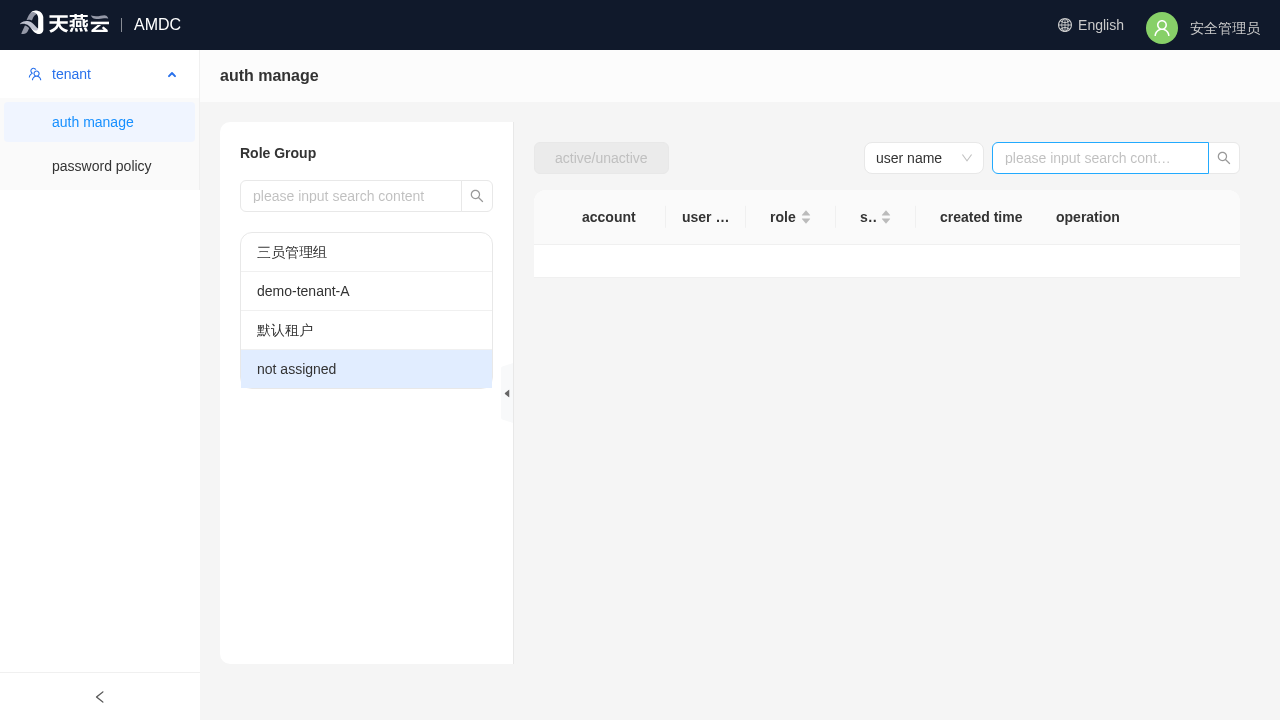Click the Role Group search magnifier icon
This screenshot has height=720, width=1280.
(477, 196)
